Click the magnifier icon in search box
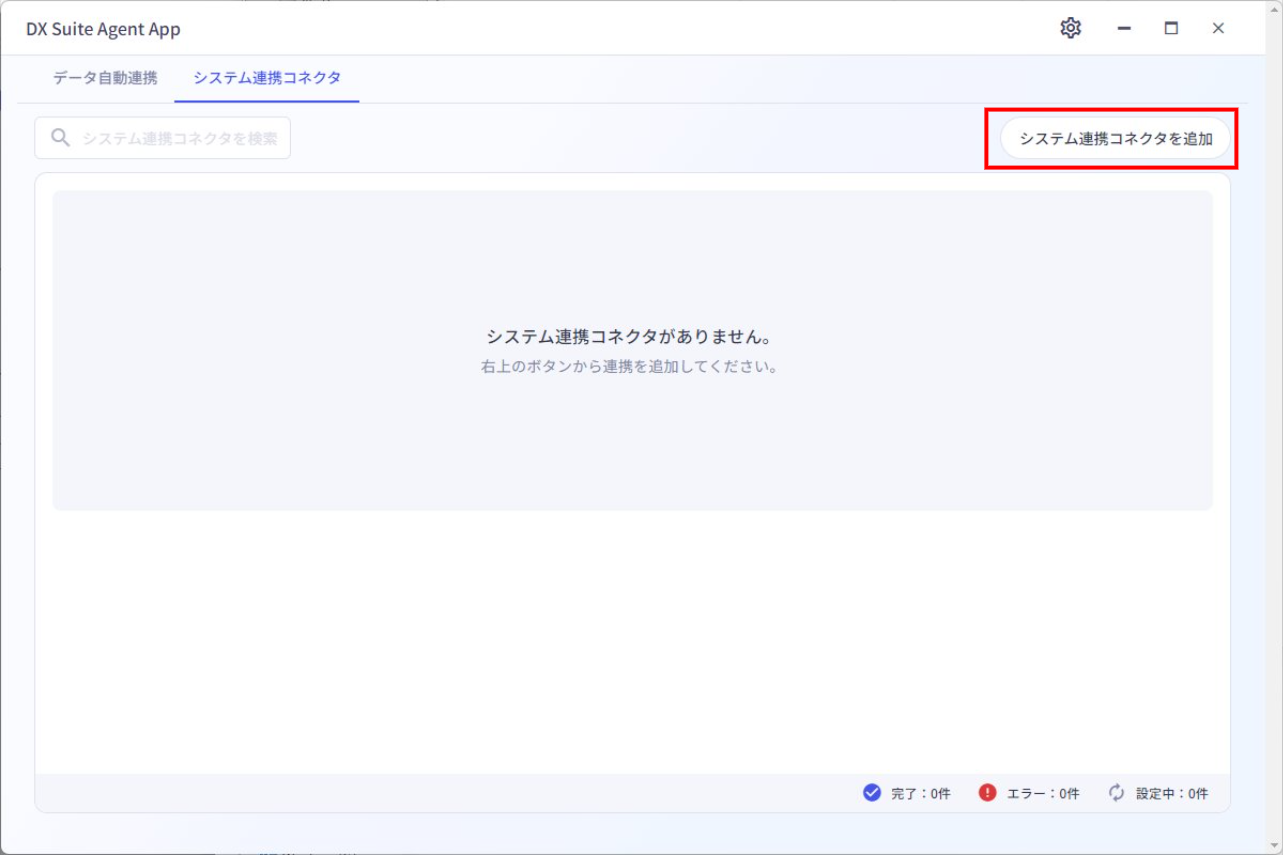 (60, 138)
